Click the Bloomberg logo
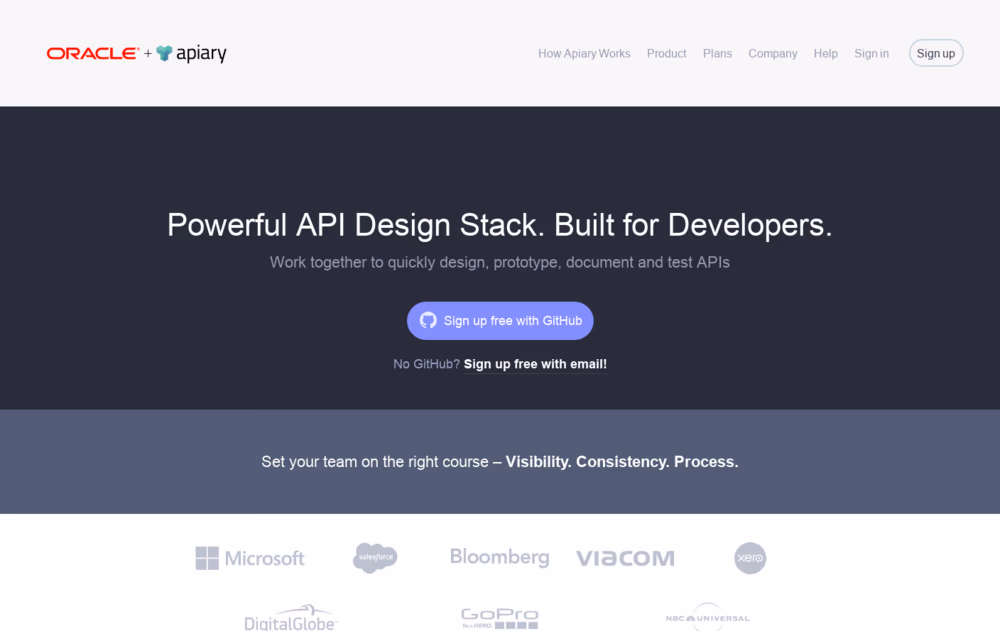The height and width of the screenshot is (631, 1000). click(x=499, y=557)
